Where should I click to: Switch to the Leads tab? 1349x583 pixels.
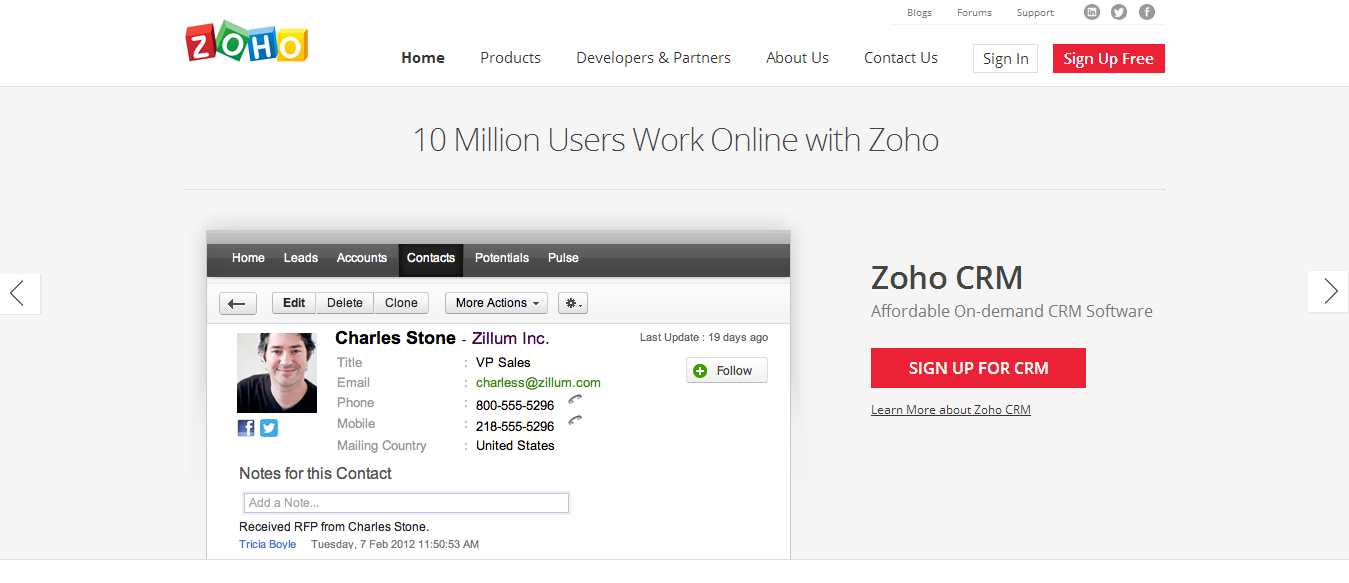(300, 258)
